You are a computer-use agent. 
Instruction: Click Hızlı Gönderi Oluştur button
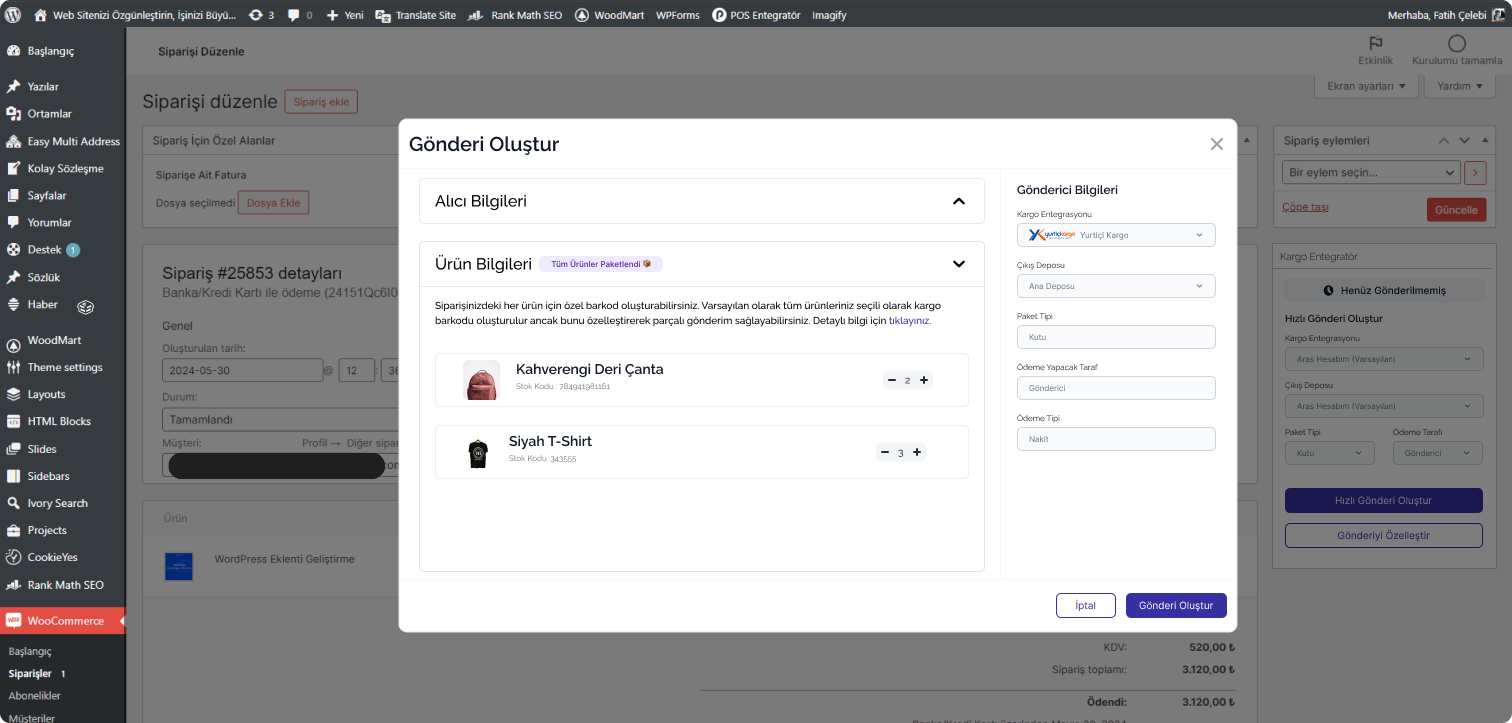[1383, 500]
